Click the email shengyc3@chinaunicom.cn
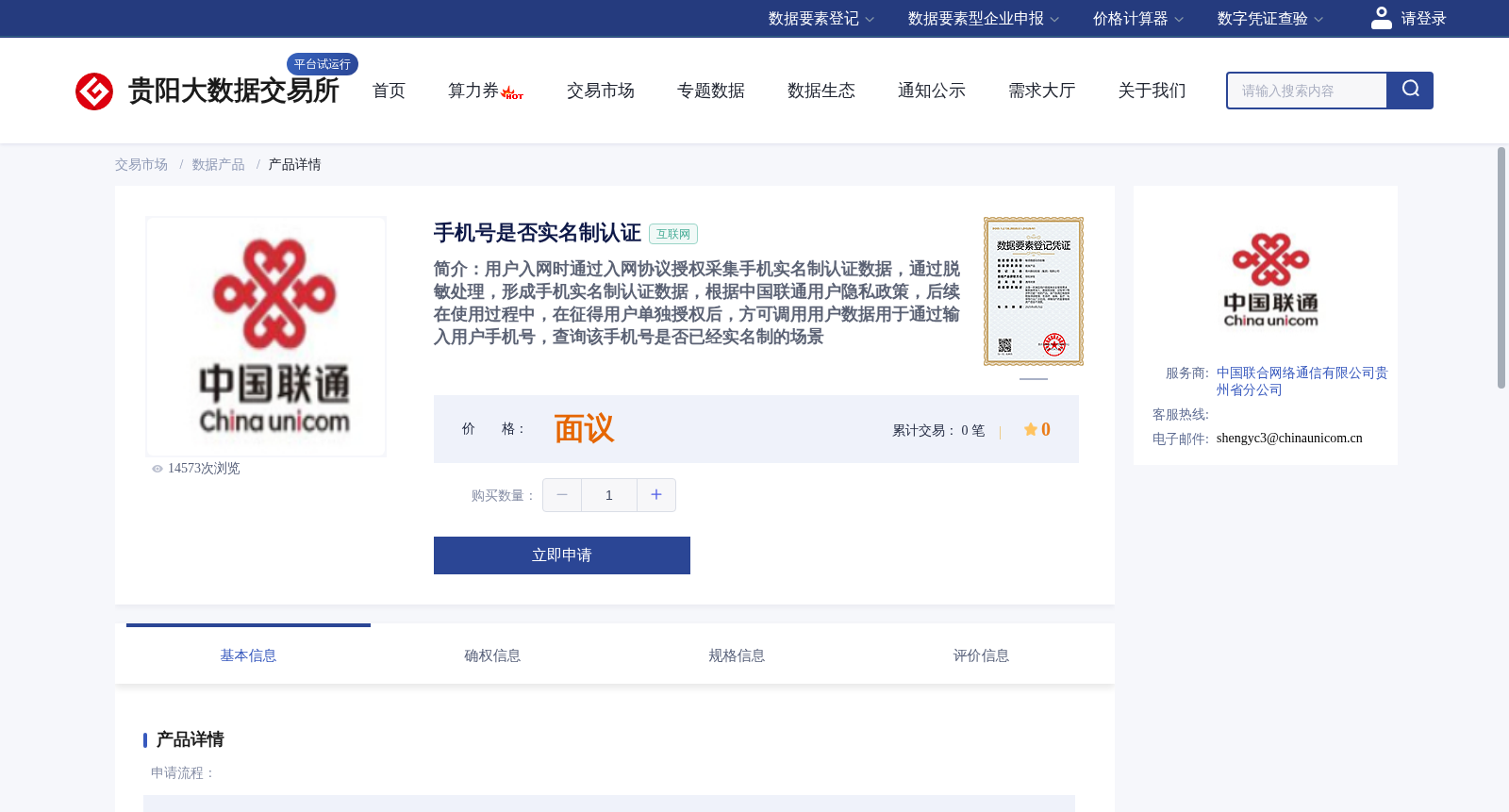 (1289, 439)
